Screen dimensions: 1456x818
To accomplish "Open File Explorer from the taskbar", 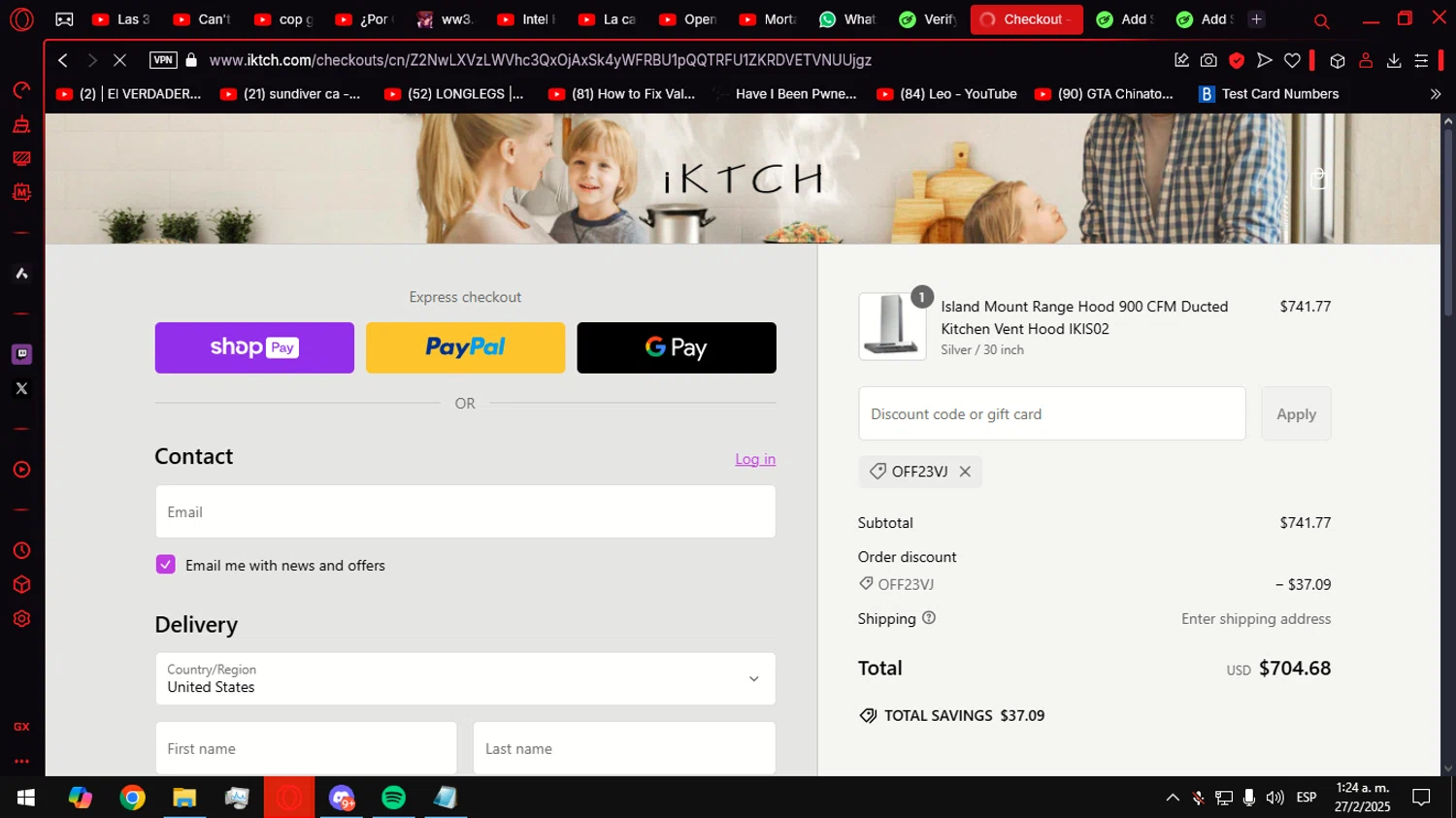I will pyautogui.click(x=184, y=798).
